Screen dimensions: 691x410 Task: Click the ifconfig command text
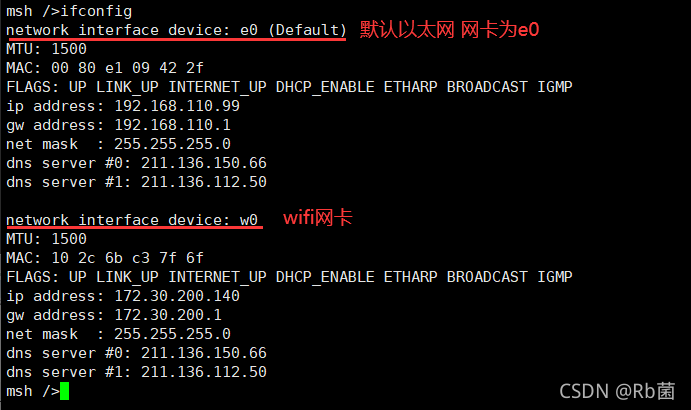[x=96, y=11]
